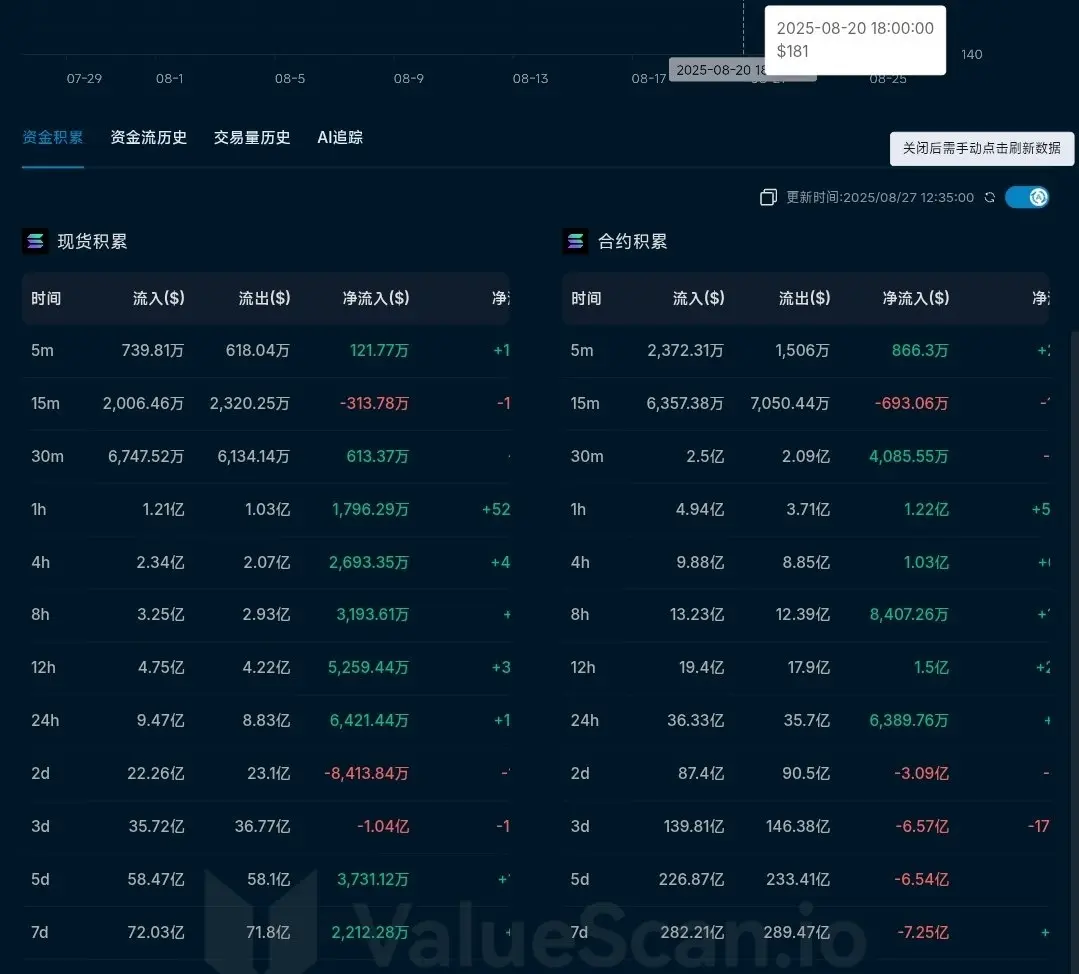Click the 2025-08-20 18:00:00 chart tooltip
The height and width of the screenshot is (974, 1079).
[855, 40]
